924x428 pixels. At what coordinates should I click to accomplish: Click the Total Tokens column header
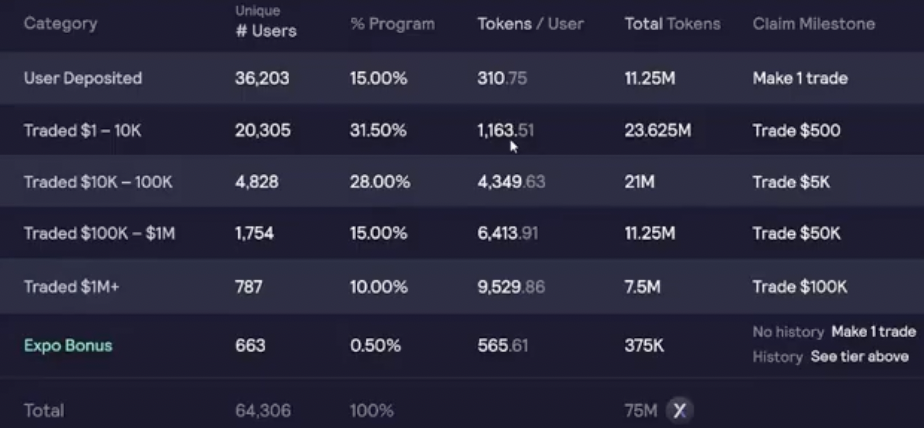coord(672,24)
